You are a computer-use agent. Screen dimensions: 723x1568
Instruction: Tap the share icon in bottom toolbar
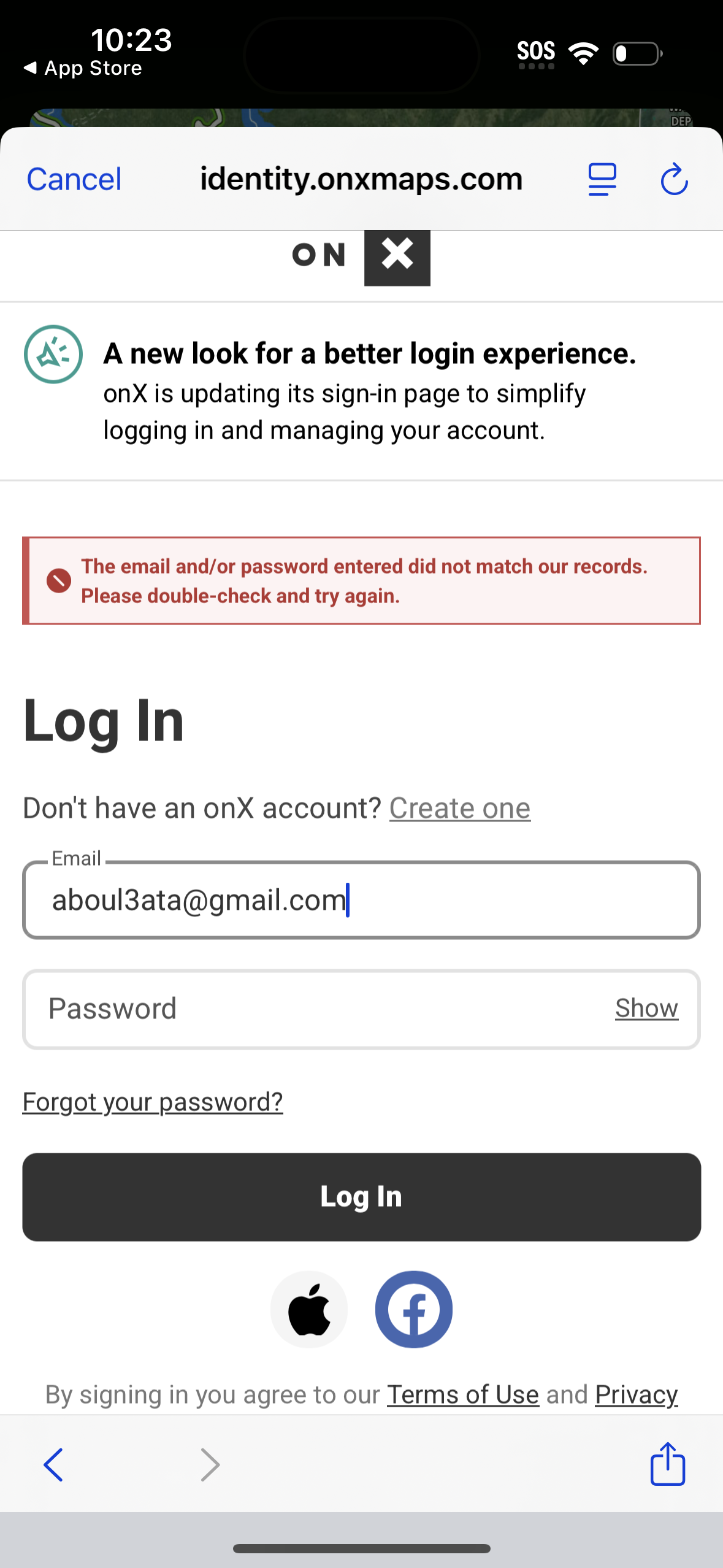[x=667, y=1464]
